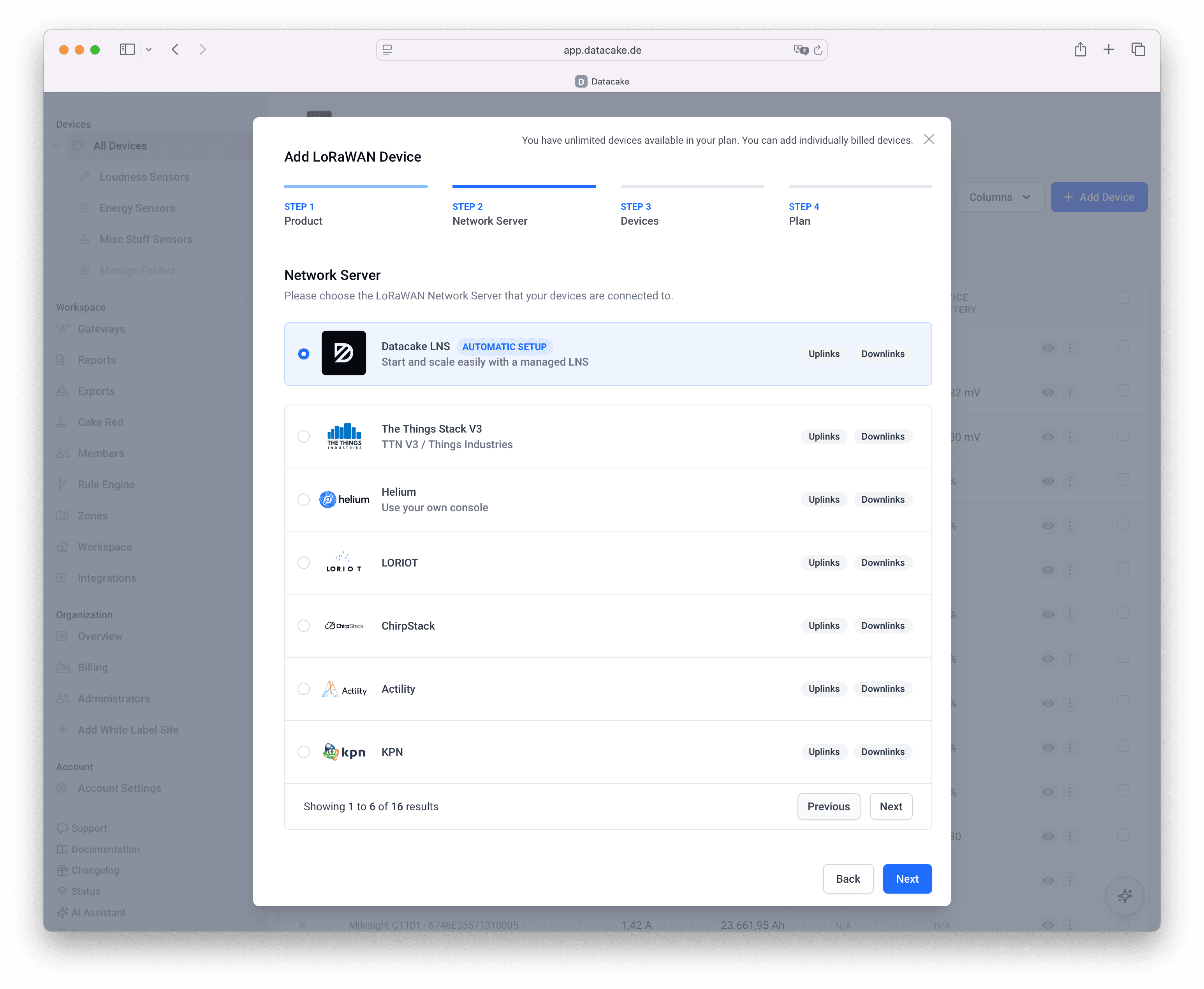Show next page of results
Screen dimensions: 1204x989
click(x=891, y=807)
